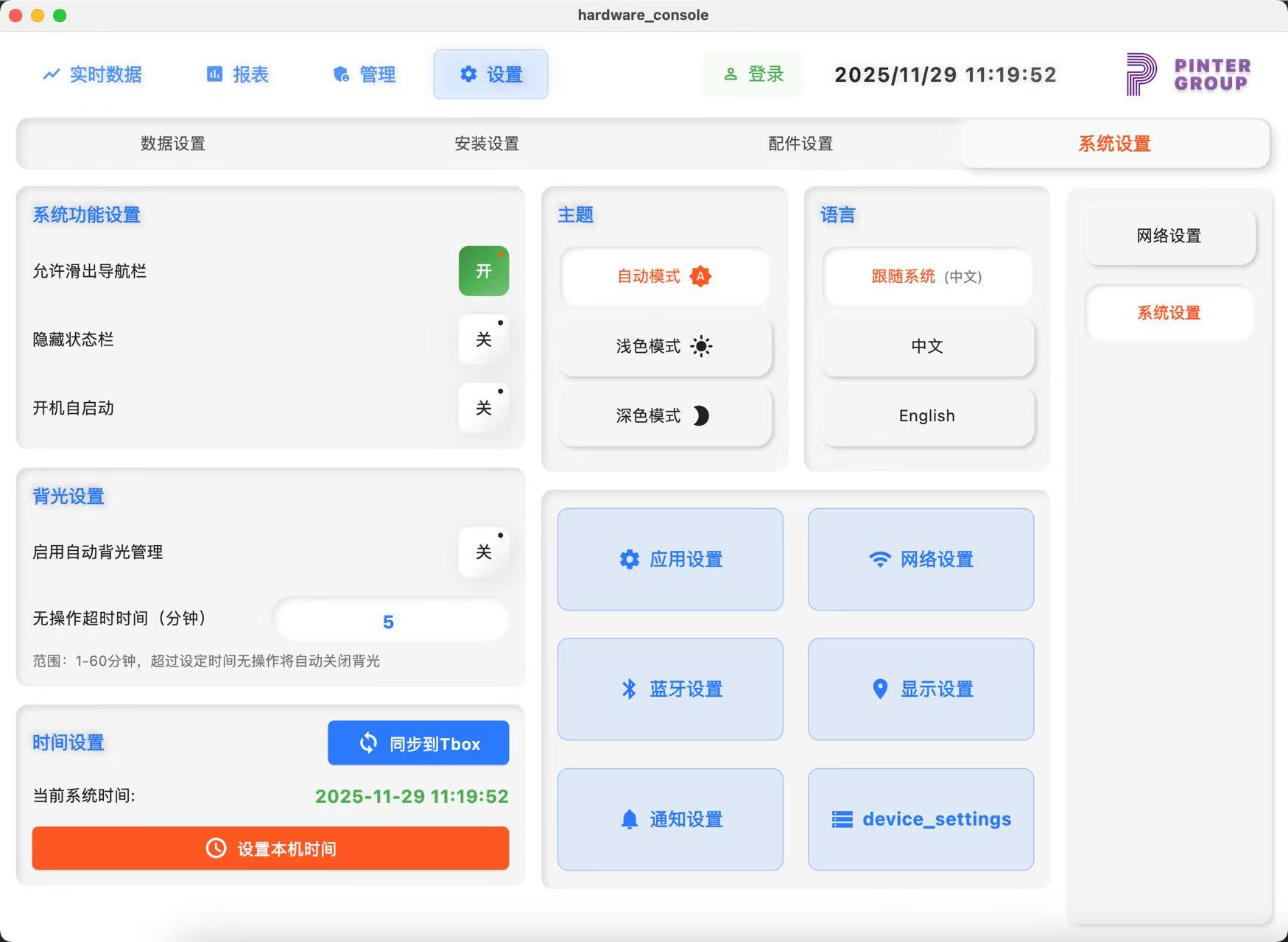Open 通知设置 via the bell icon
Screen dimensions: 1288x942
[x=670, y=818]
